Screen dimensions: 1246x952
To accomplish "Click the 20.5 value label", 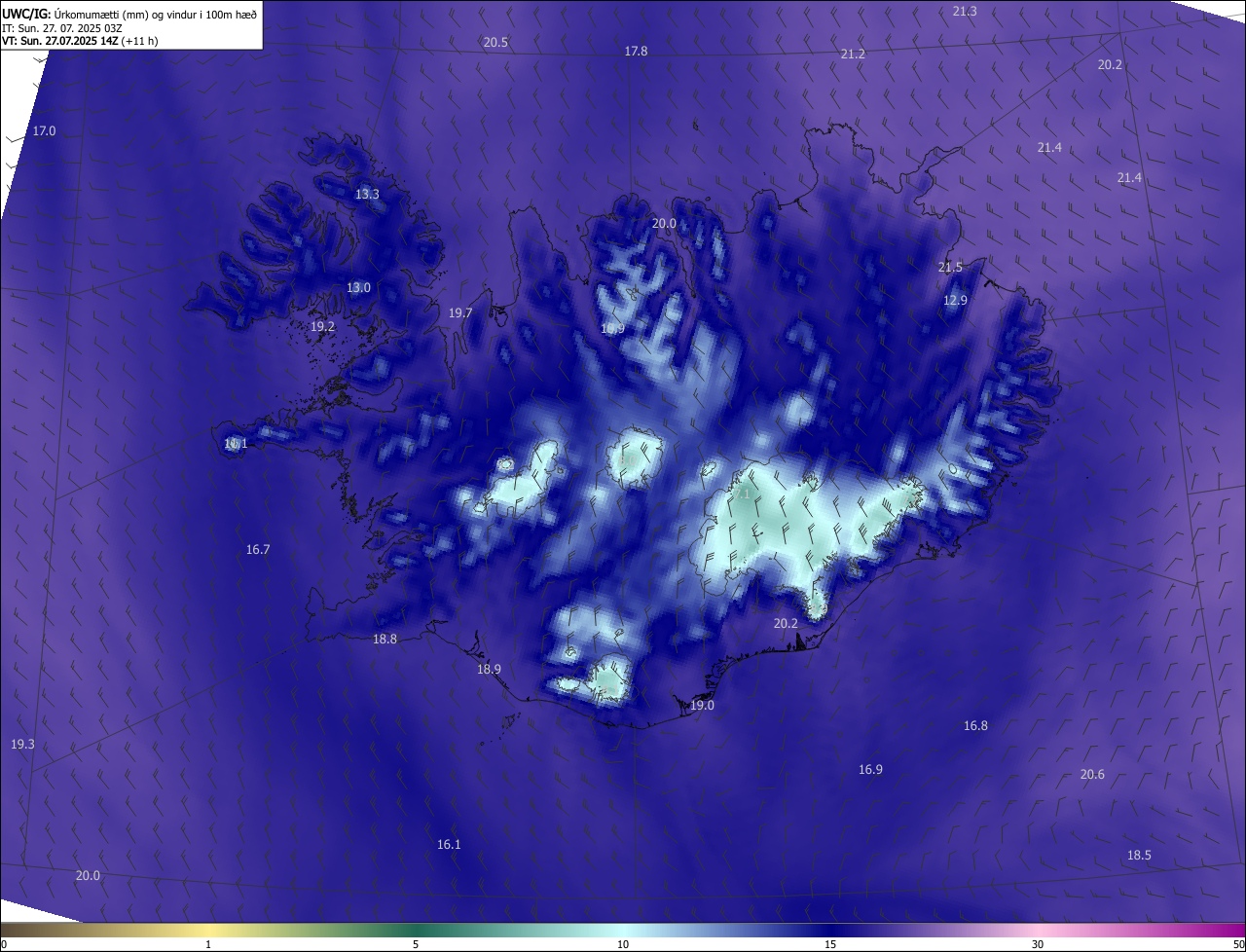I will [495, 42].
